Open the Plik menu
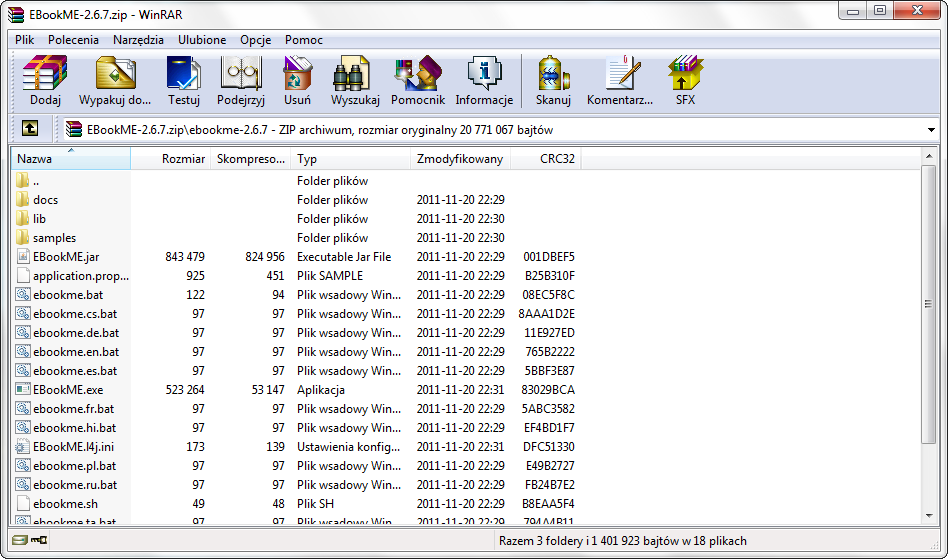Image resolution: width=948 pixels, height=559 pixels. coord(24,40)
